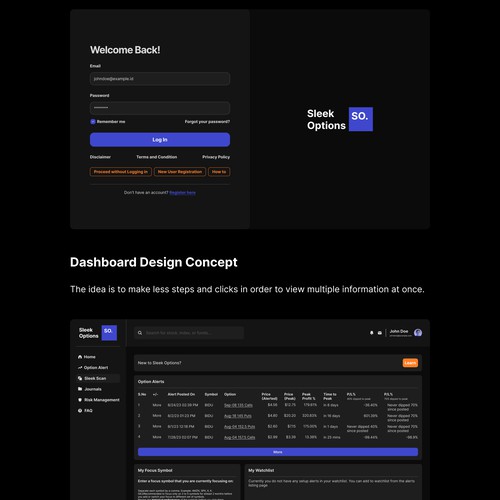Viewport: 500px width, 500px height.
Task: Open the Aug-18 145 Puts option link
Action: pos(238,416)
